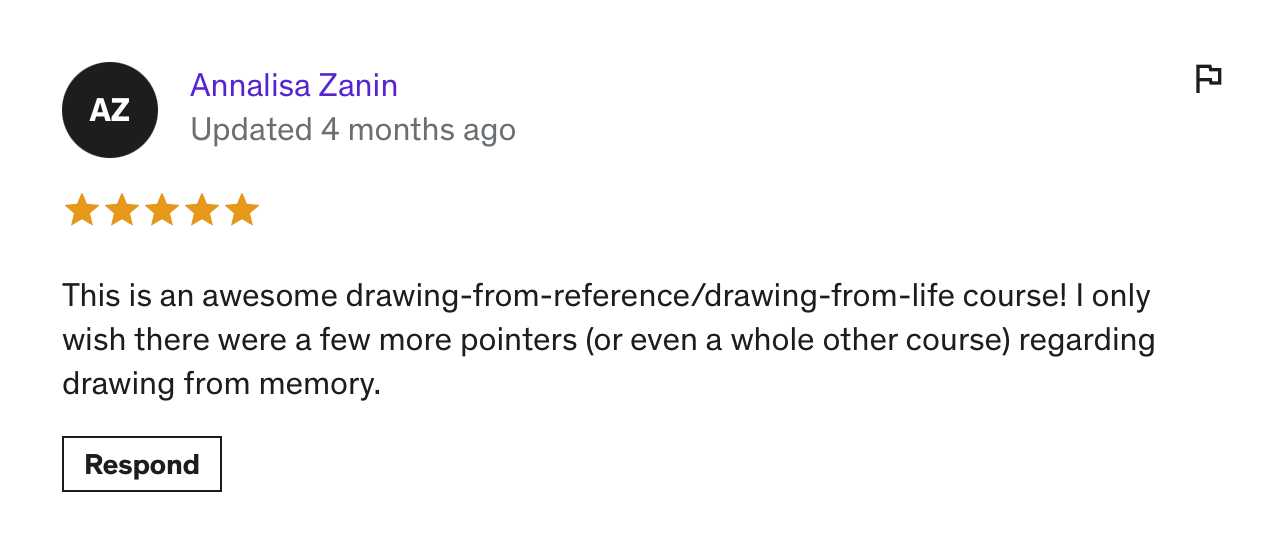Click the first rating star

(x=81, y=211)
